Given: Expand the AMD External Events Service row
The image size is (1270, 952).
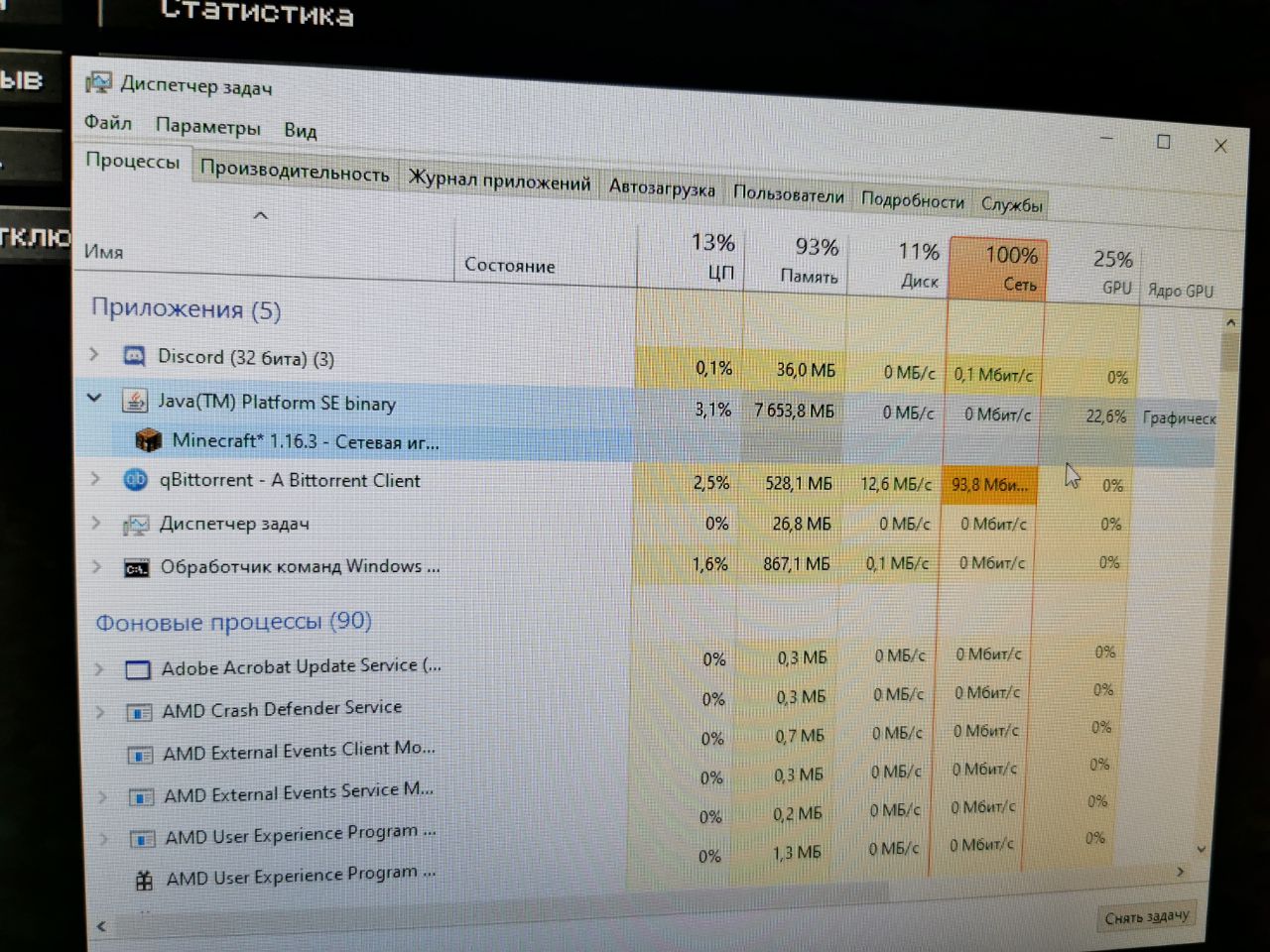Looking at the screenshot, I should [x=102, y=796].
